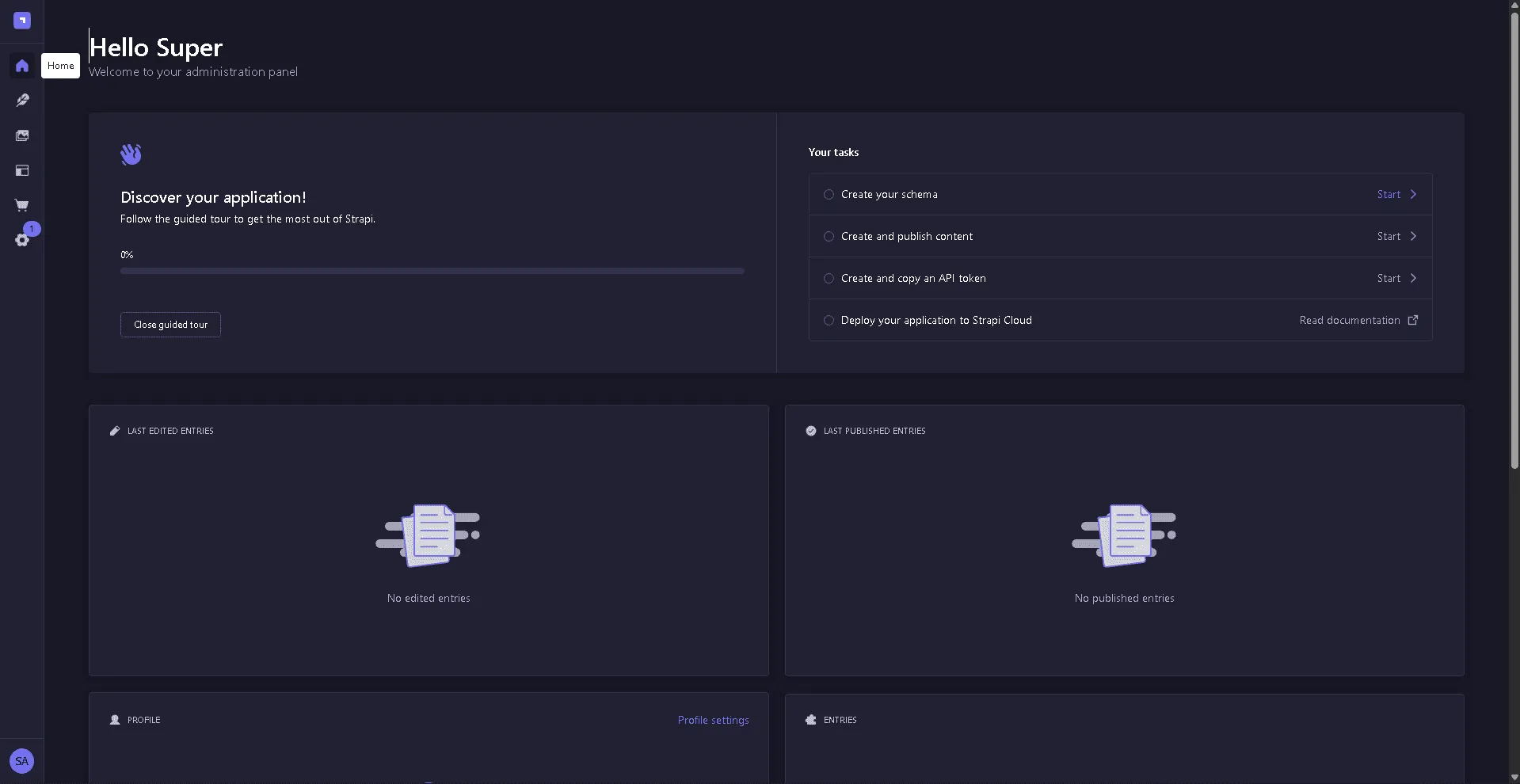Open Media Library icon in sidebar
This screenshot has height=784, width=1520.
pyautogui.click(x=22, y=135)
